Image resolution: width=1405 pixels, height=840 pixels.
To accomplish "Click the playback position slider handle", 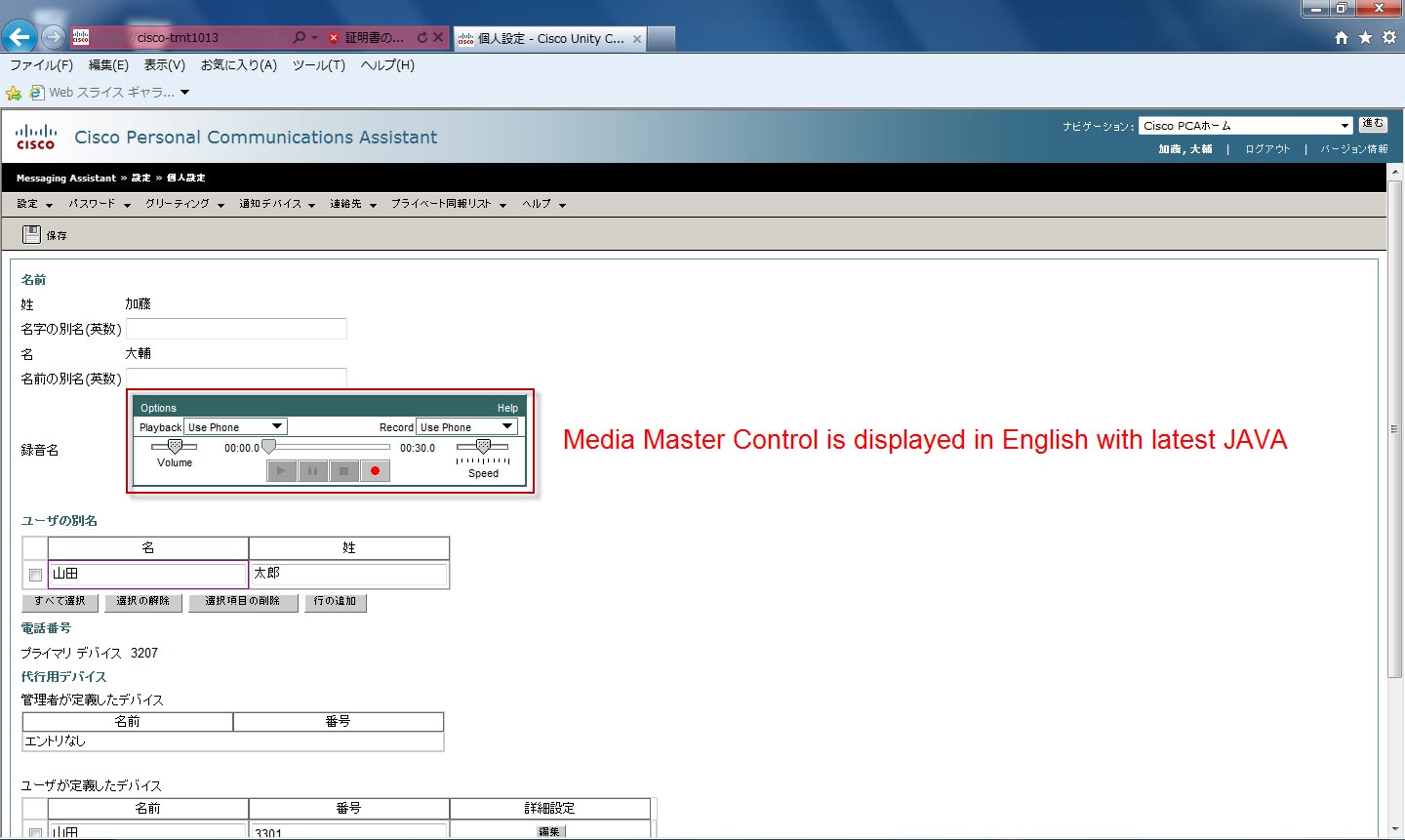I will 268,447.
